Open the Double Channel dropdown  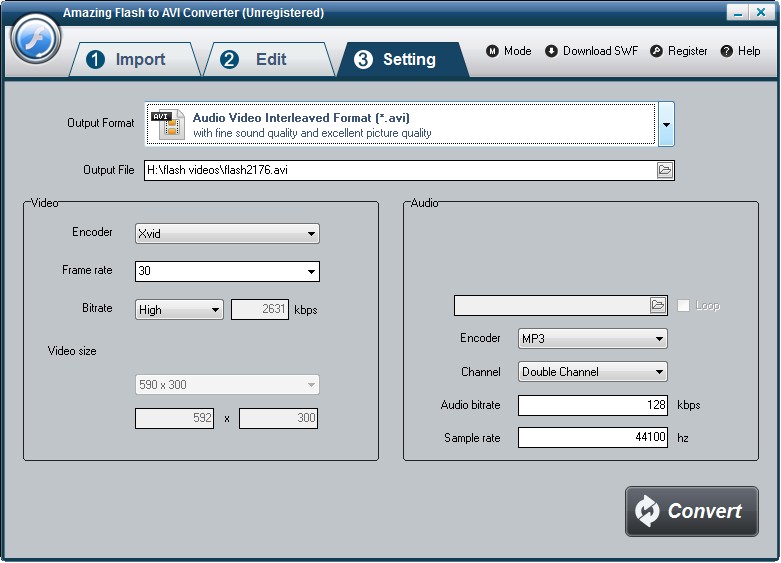(x=593, y=372)
